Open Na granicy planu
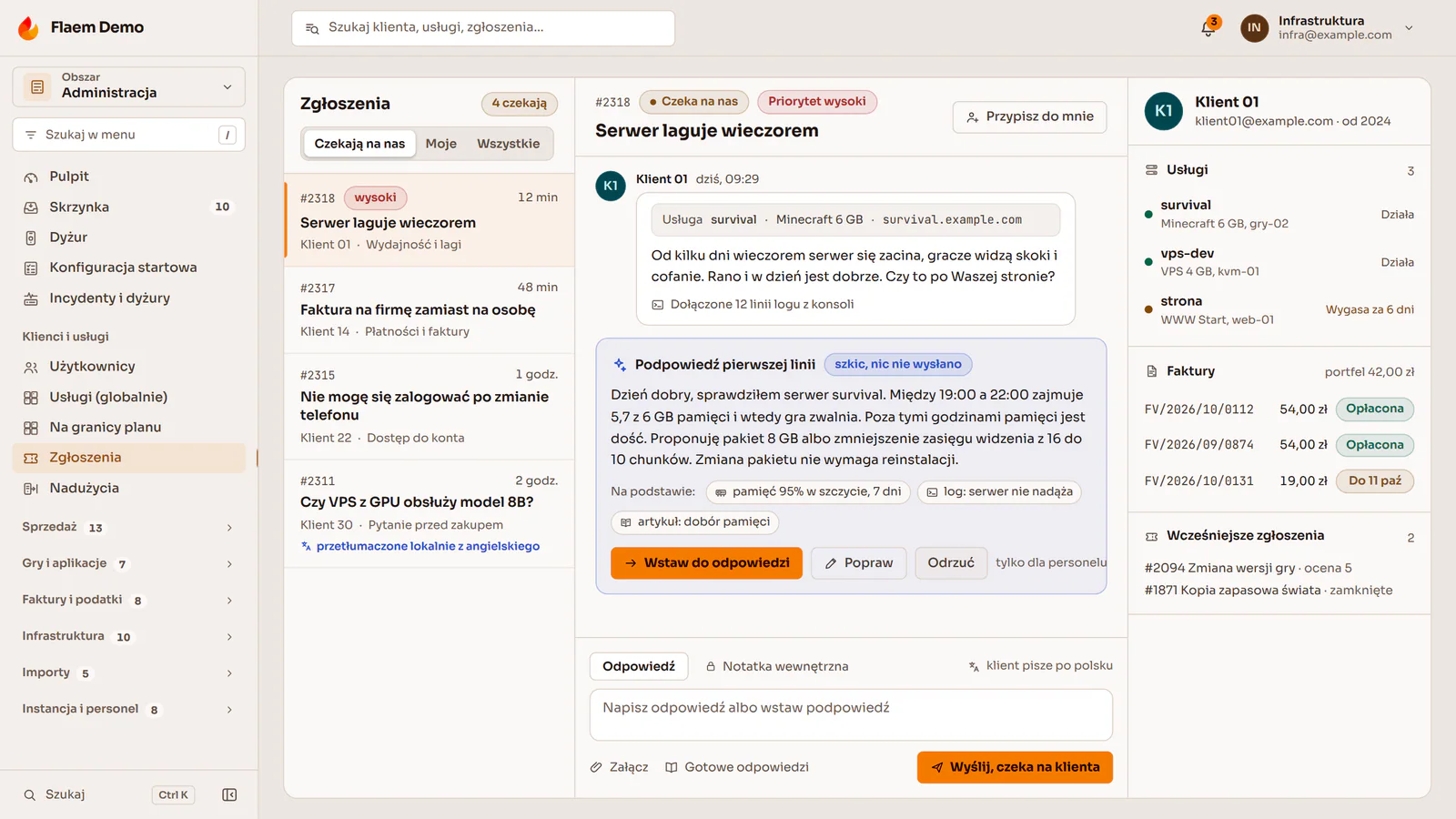This screenshot has width=1456, height=819. 129,427
